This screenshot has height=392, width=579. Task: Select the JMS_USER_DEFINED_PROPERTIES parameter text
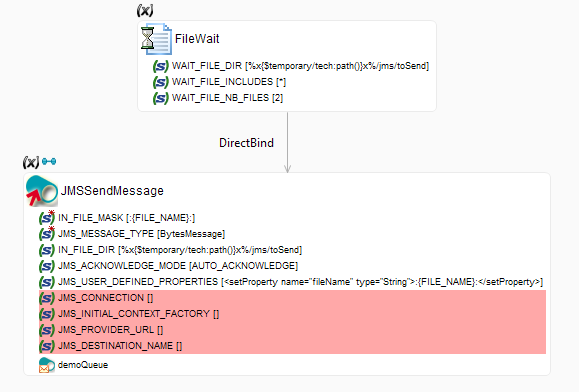click(301, 282)
